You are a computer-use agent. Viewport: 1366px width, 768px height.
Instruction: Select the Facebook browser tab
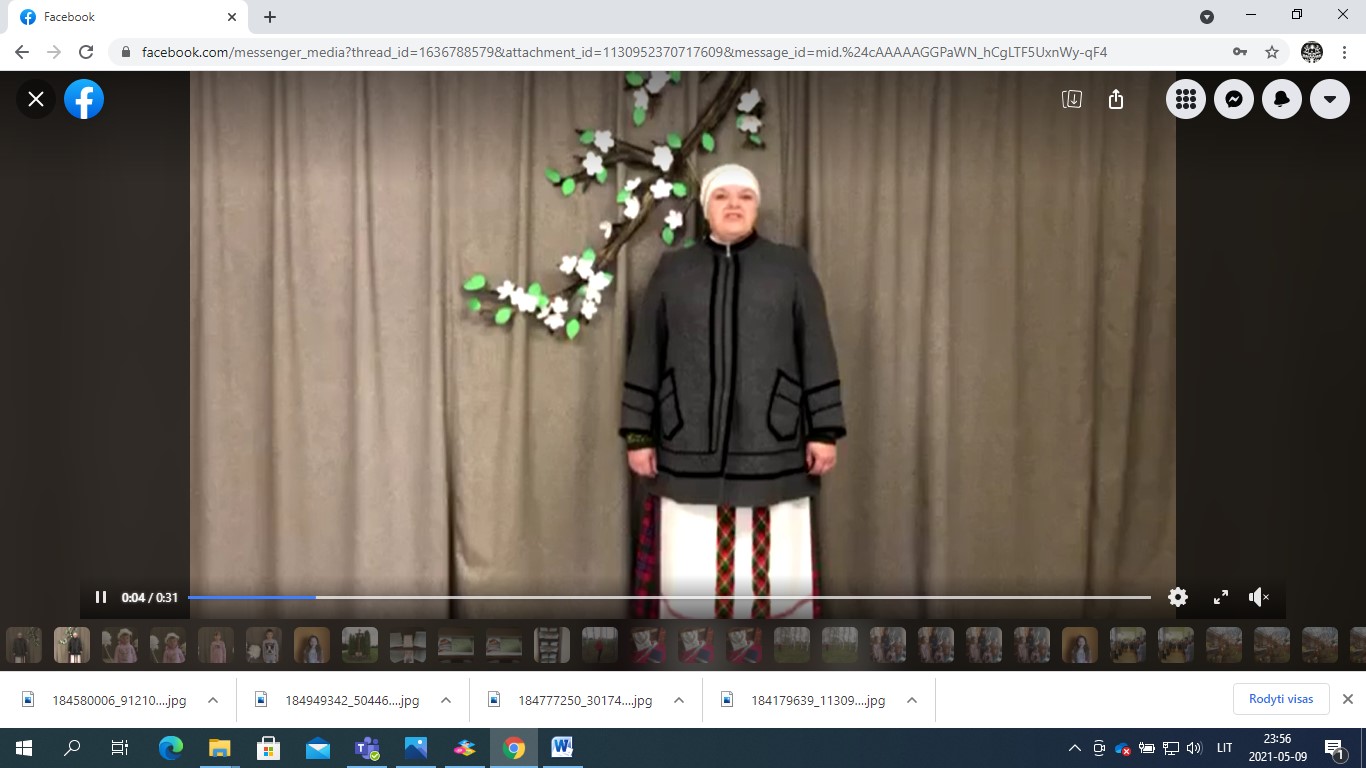[x=128, y=17]
